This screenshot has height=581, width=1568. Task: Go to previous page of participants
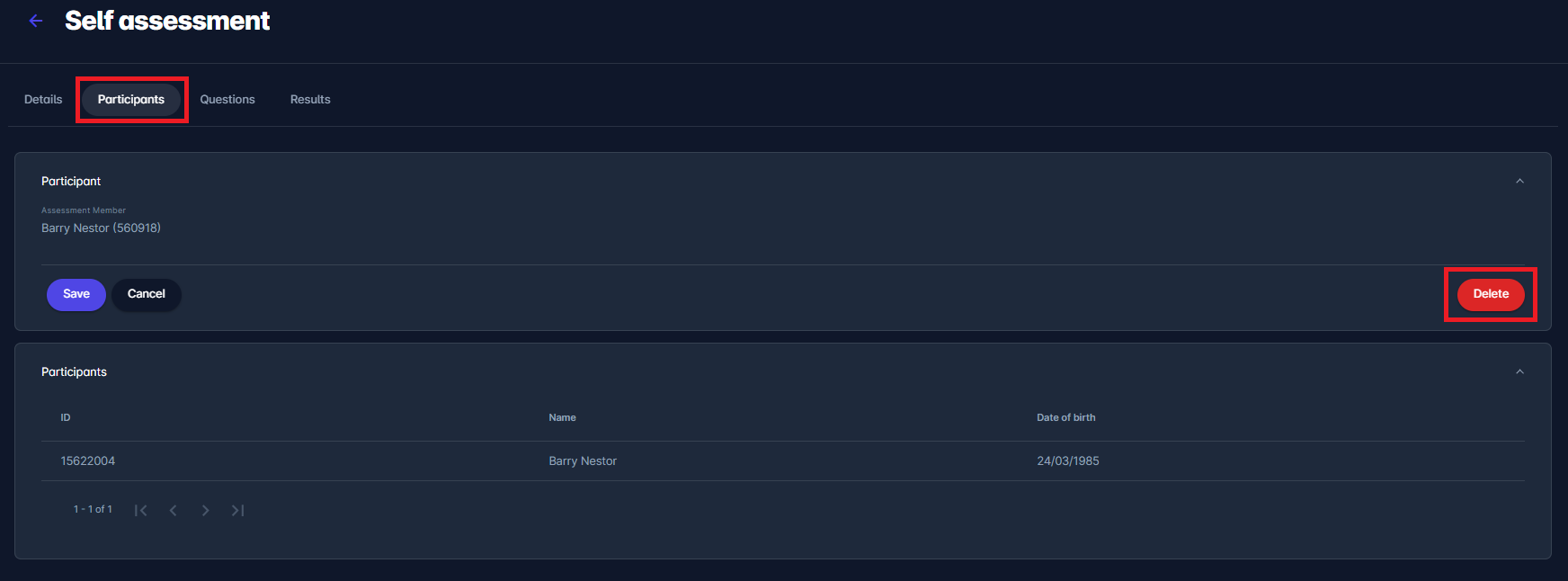(x=173, y=510)
